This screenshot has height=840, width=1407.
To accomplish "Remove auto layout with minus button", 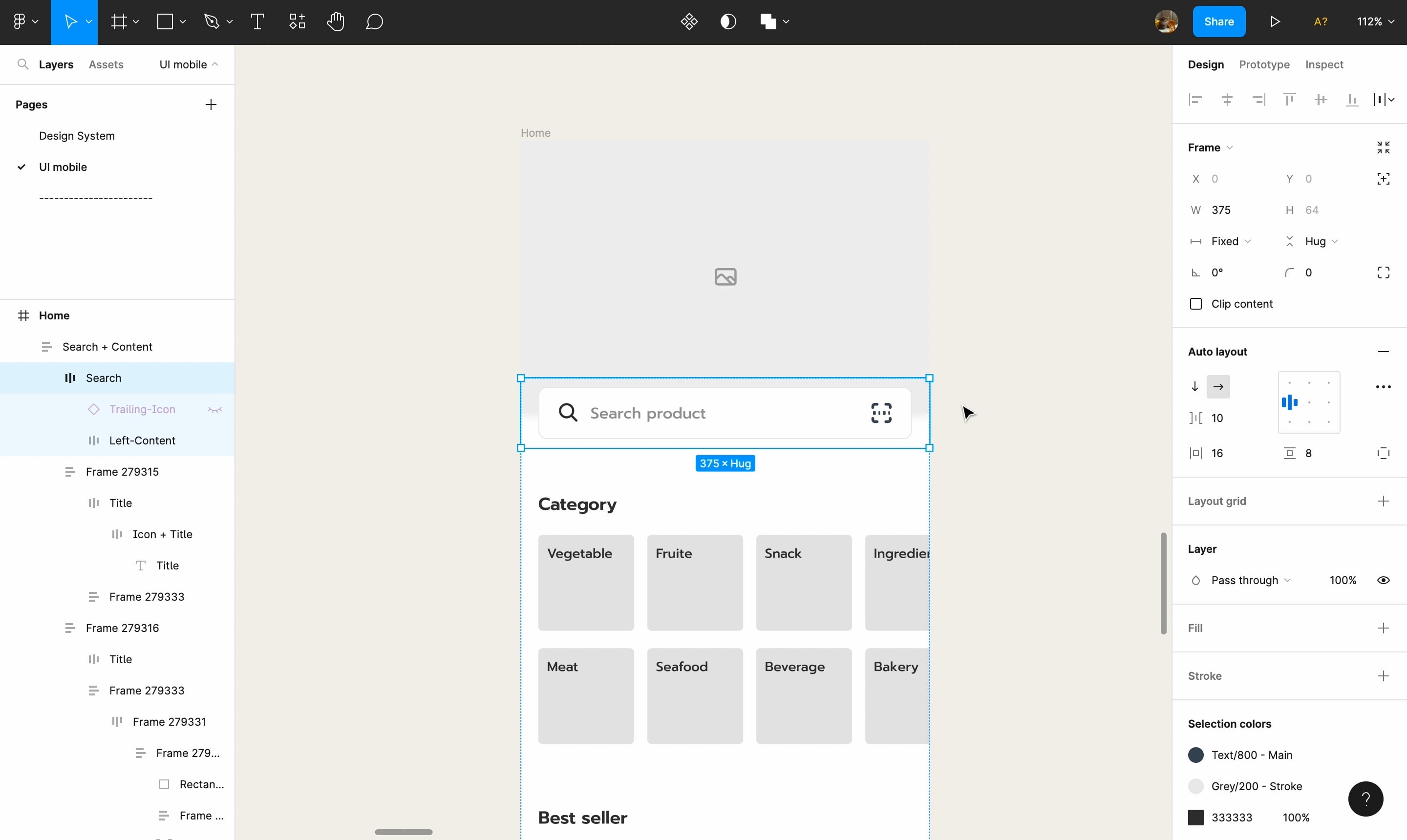I will 1383,352.
